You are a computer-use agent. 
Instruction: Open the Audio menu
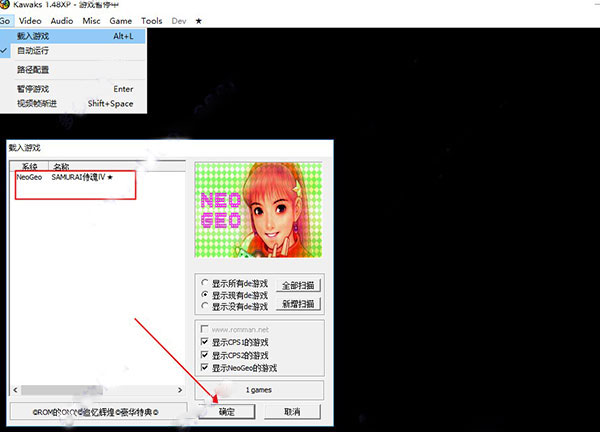(62, 21)
